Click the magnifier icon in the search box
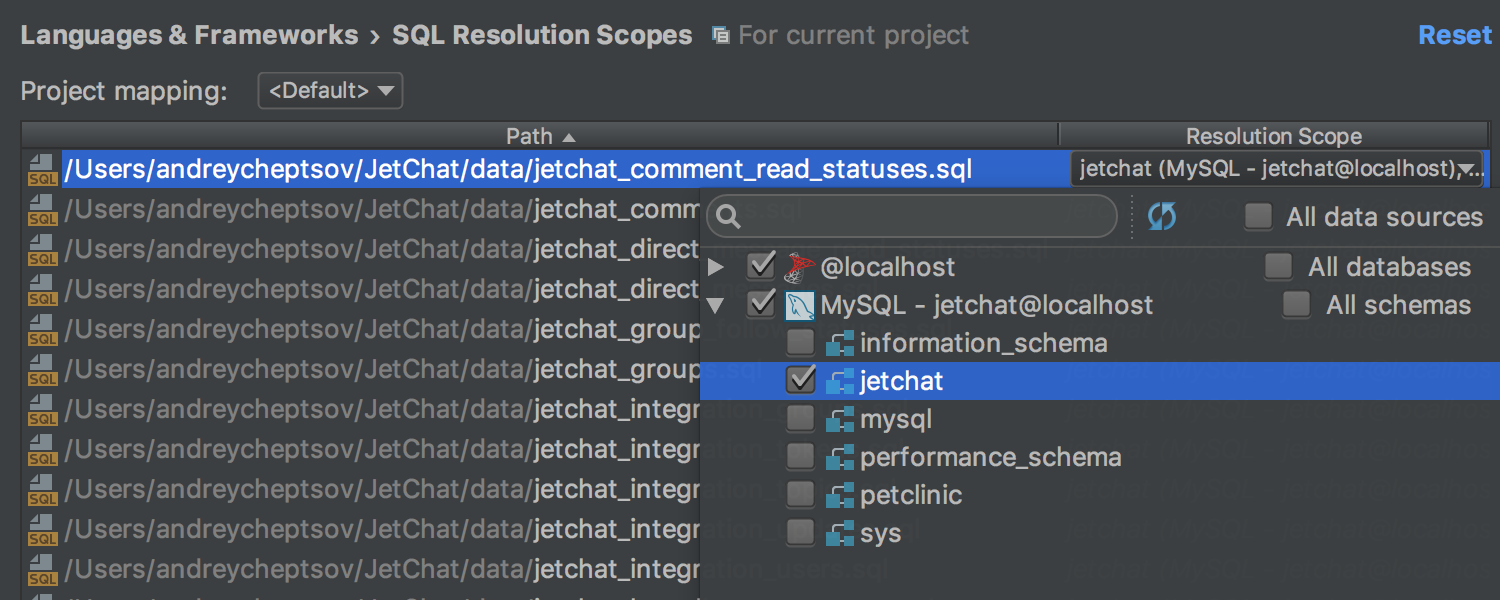The width and height of the screenshot is (1500, 600). pyautogui.click(x=729, y=217)
